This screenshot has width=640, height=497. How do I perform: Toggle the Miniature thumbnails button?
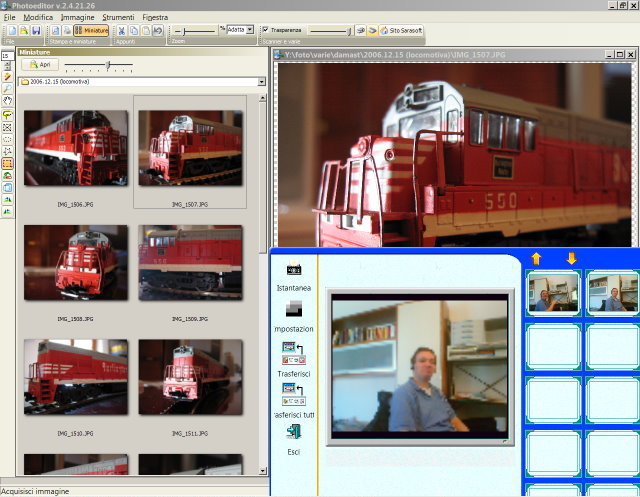pyautogui.click(x=91, y=31)
